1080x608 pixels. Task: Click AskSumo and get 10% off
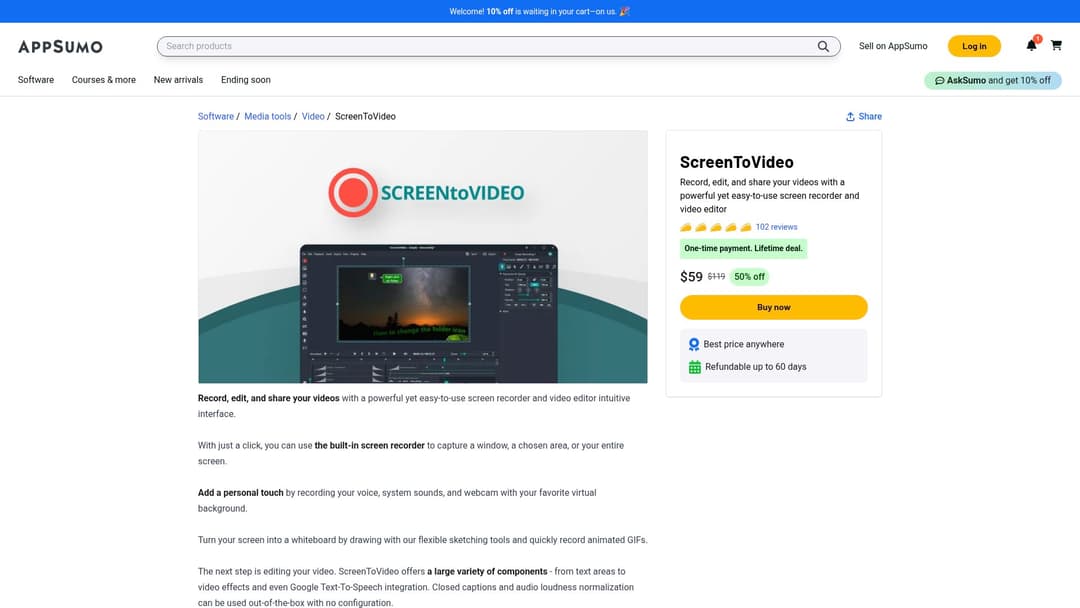point(993,81)
